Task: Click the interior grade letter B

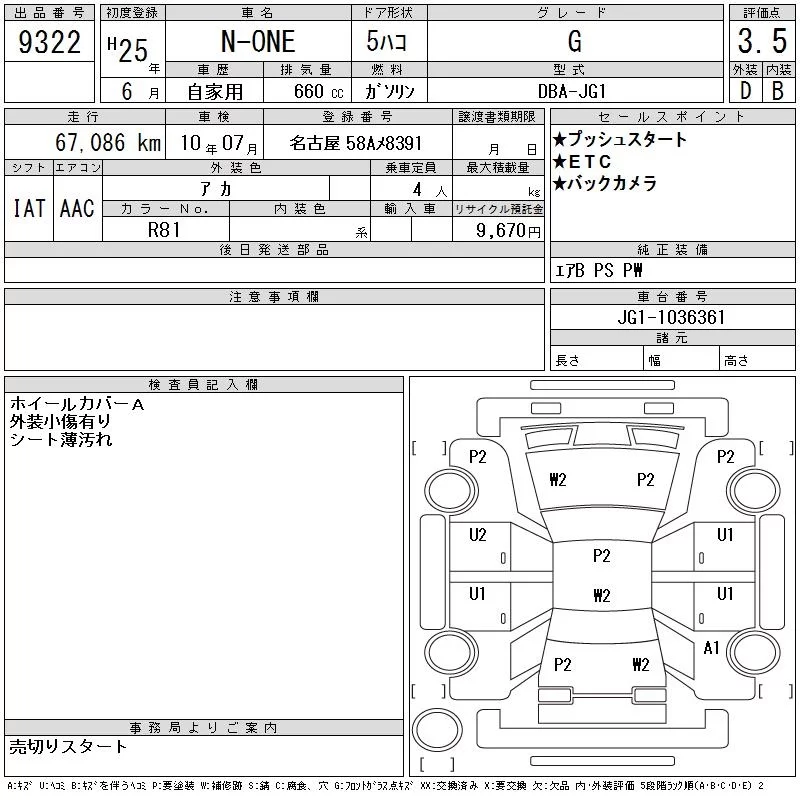Action: pyautogui.click(x=778, y=91)
